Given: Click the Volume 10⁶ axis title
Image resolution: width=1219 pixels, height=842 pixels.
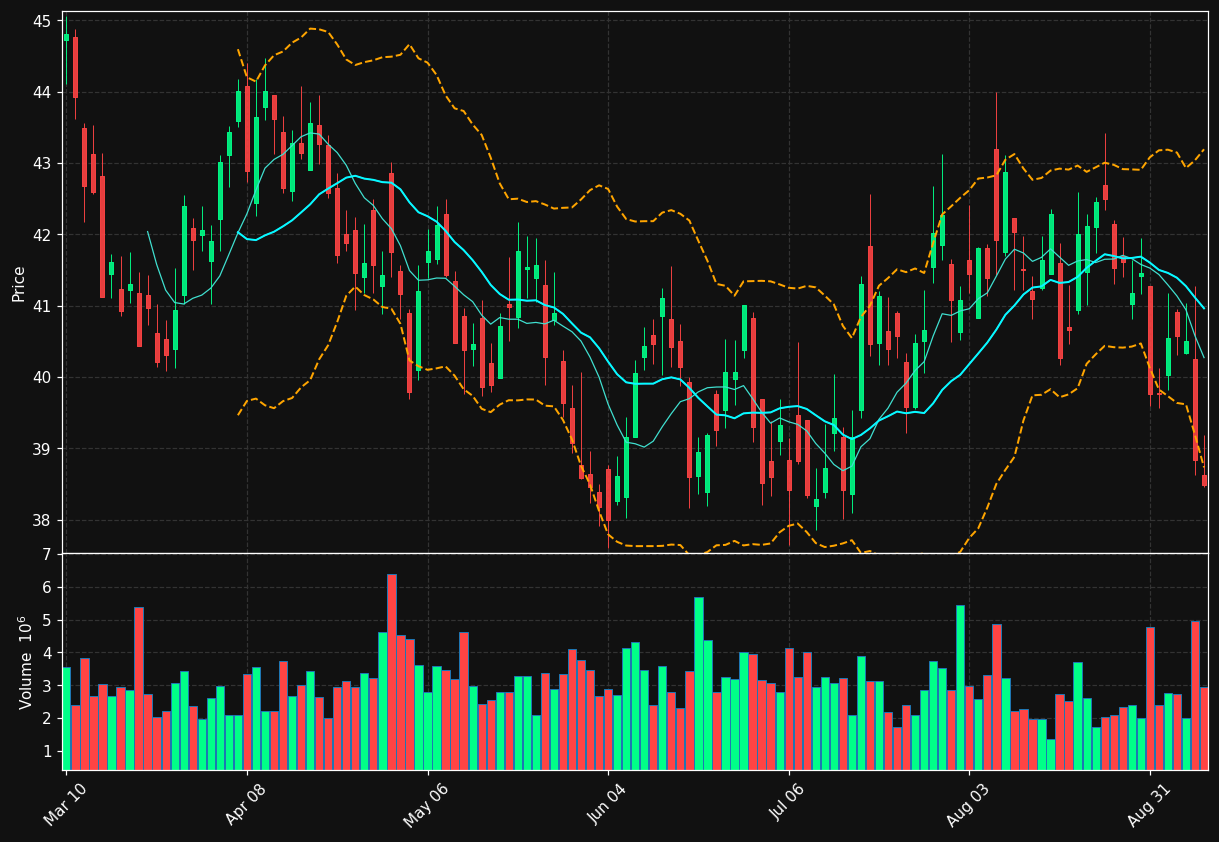Looking at the screenshot, I should coord(24,662).
